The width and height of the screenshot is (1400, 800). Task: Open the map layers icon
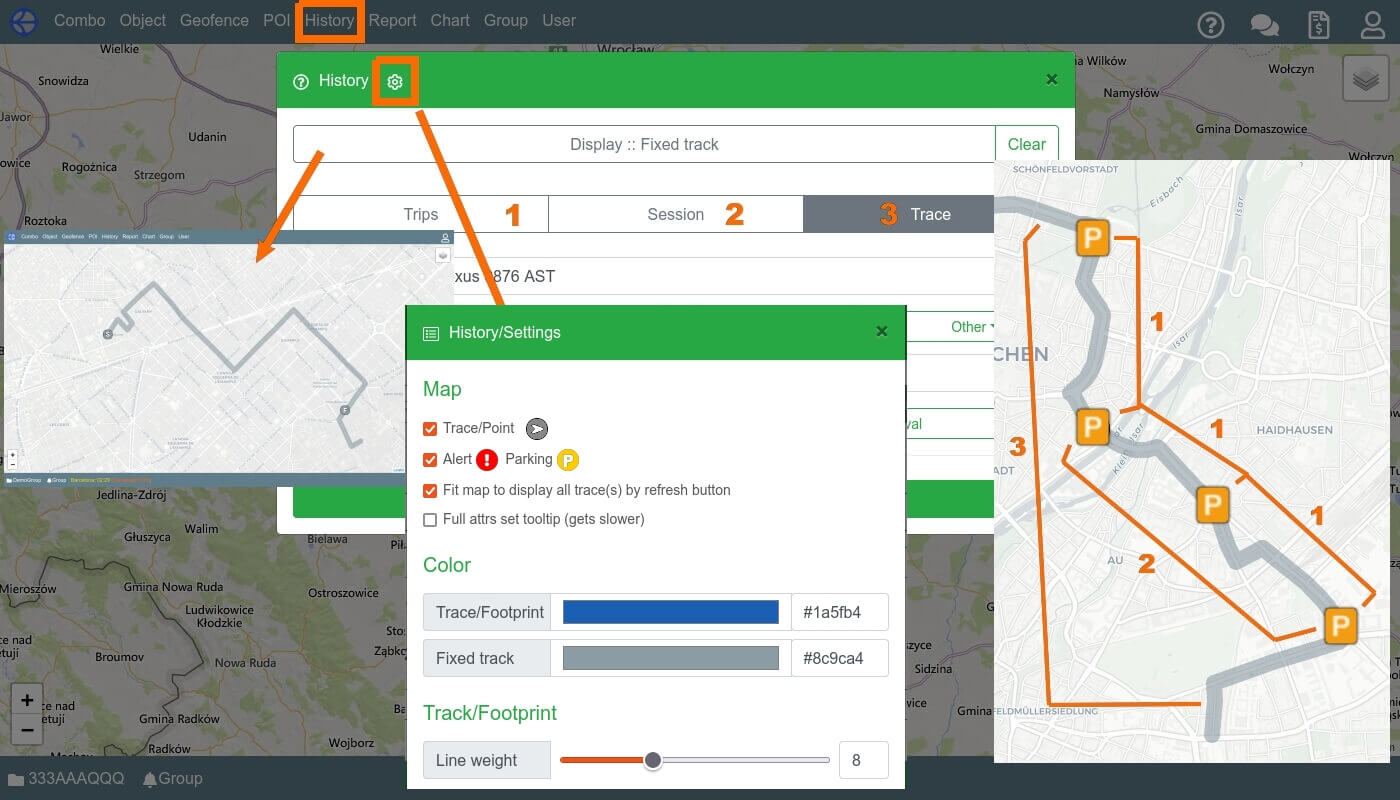[x=1366, y=80]
